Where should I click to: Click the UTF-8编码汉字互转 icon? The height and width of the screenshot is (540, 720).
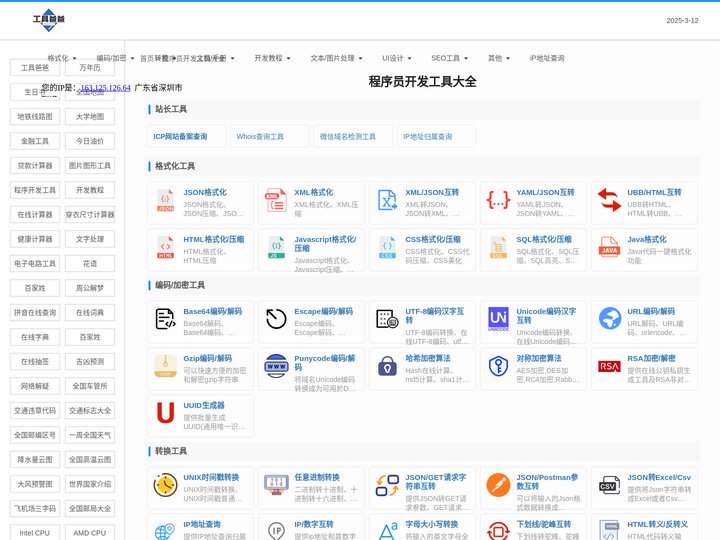[x=387, y=319]
